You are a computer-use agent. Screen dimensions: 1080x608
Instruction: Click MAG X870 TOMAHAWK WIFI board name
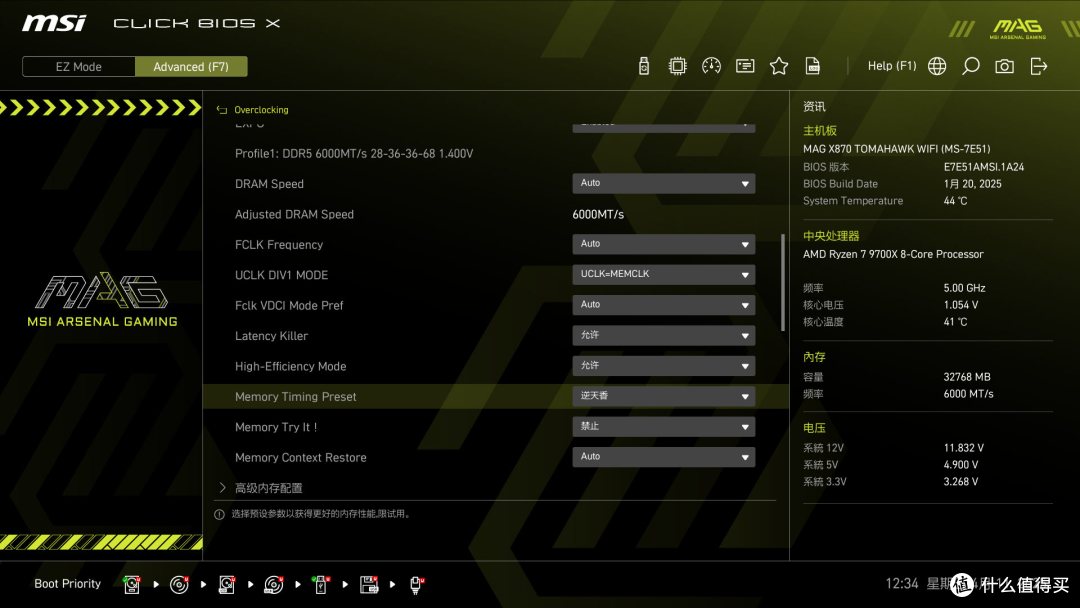[896, 149]
